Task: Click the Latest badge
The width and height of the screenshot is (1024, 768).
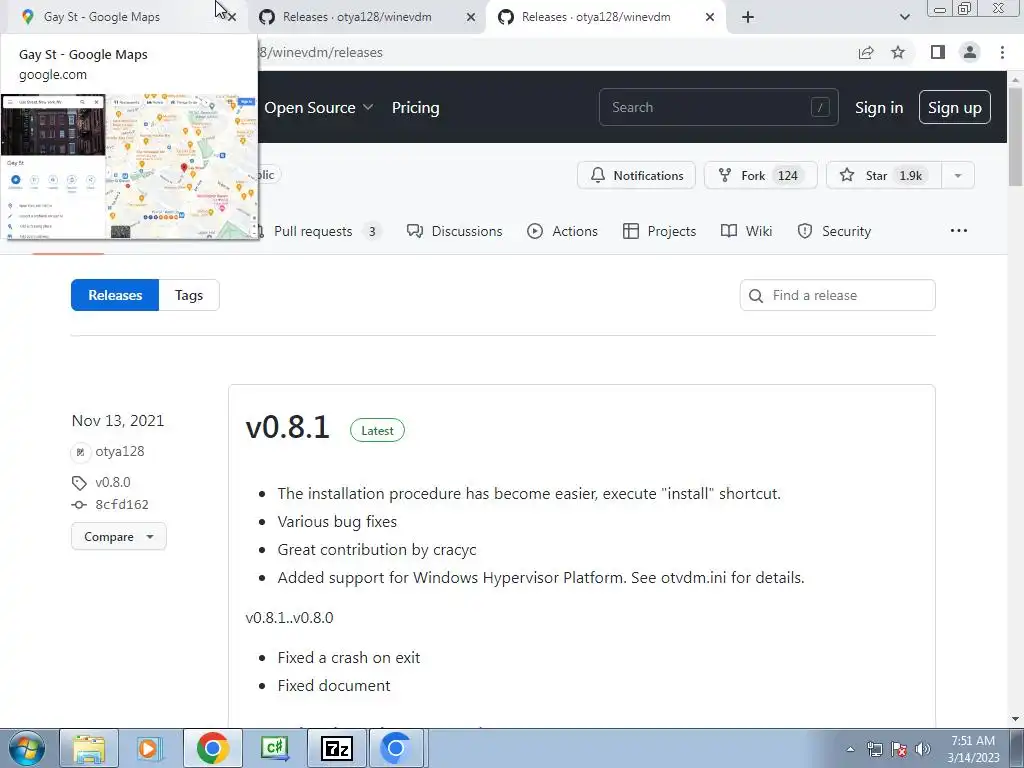Action: click(x=377, y=430)
